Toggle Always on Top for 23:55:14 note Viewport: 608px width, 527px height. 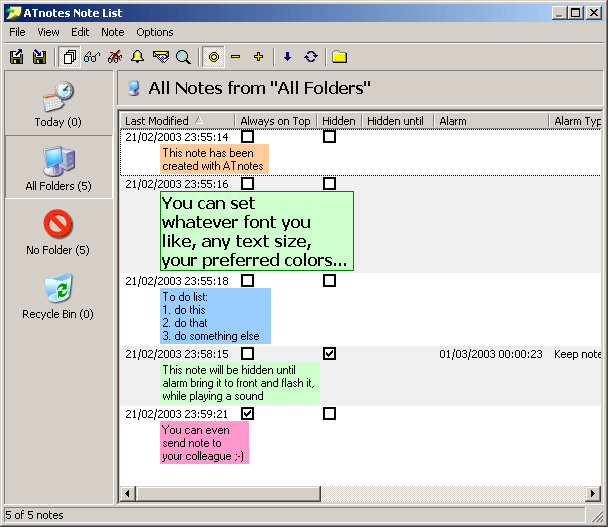[x=247, y=137]
